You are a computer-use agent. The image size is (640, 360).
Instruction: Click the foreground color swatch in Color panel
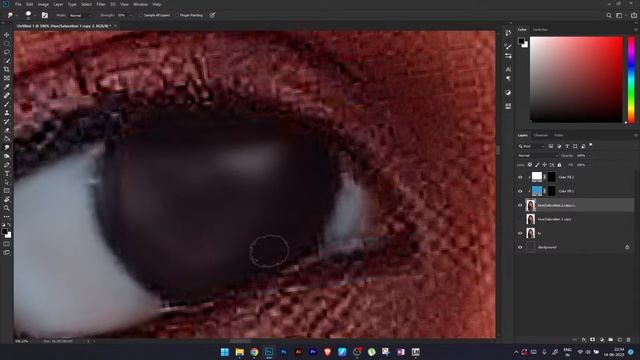pyautogui.click(x=521, y=41)
